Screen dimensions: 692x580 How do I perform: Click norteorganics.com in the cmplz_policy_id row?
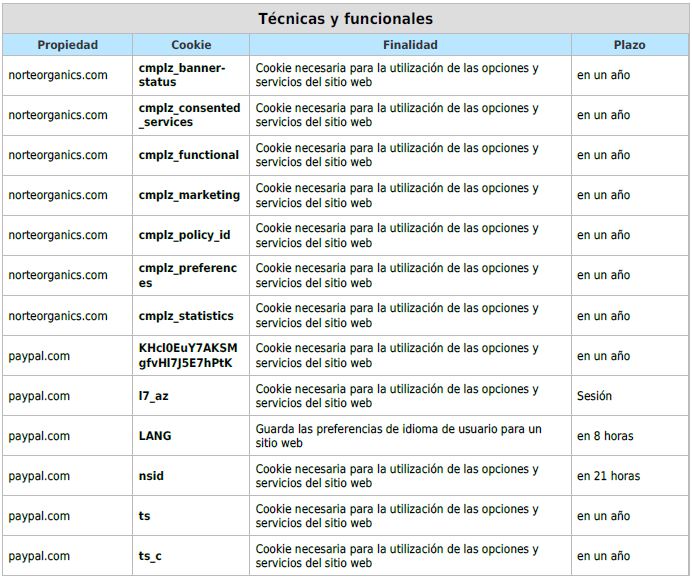(58, 235)
